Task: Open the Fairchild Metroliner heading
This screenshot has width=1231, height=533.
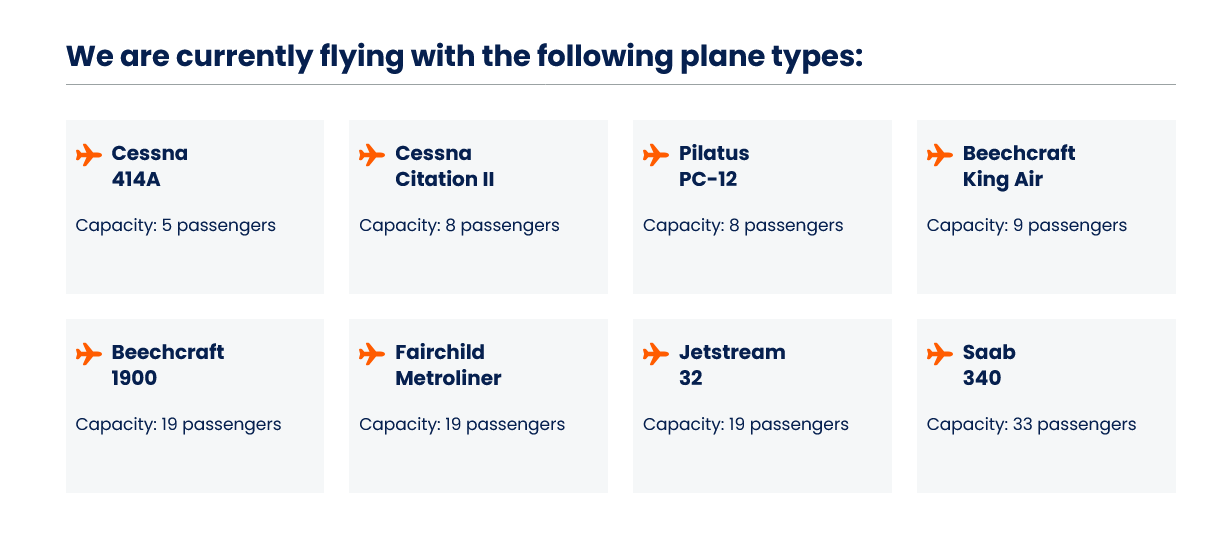Action: (447, 365)
